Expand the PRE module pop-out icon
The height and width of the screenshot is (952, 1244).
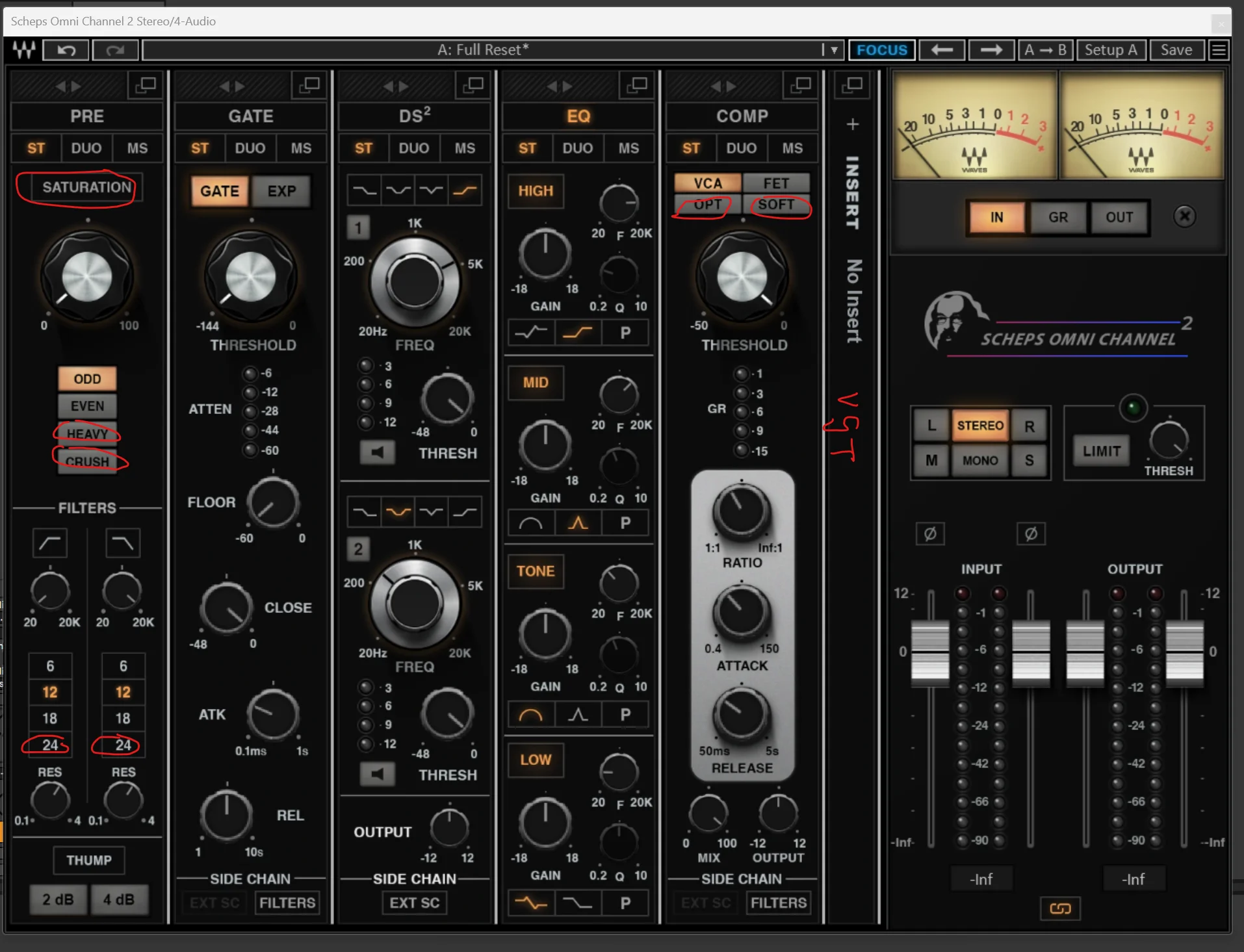(145, 85)
